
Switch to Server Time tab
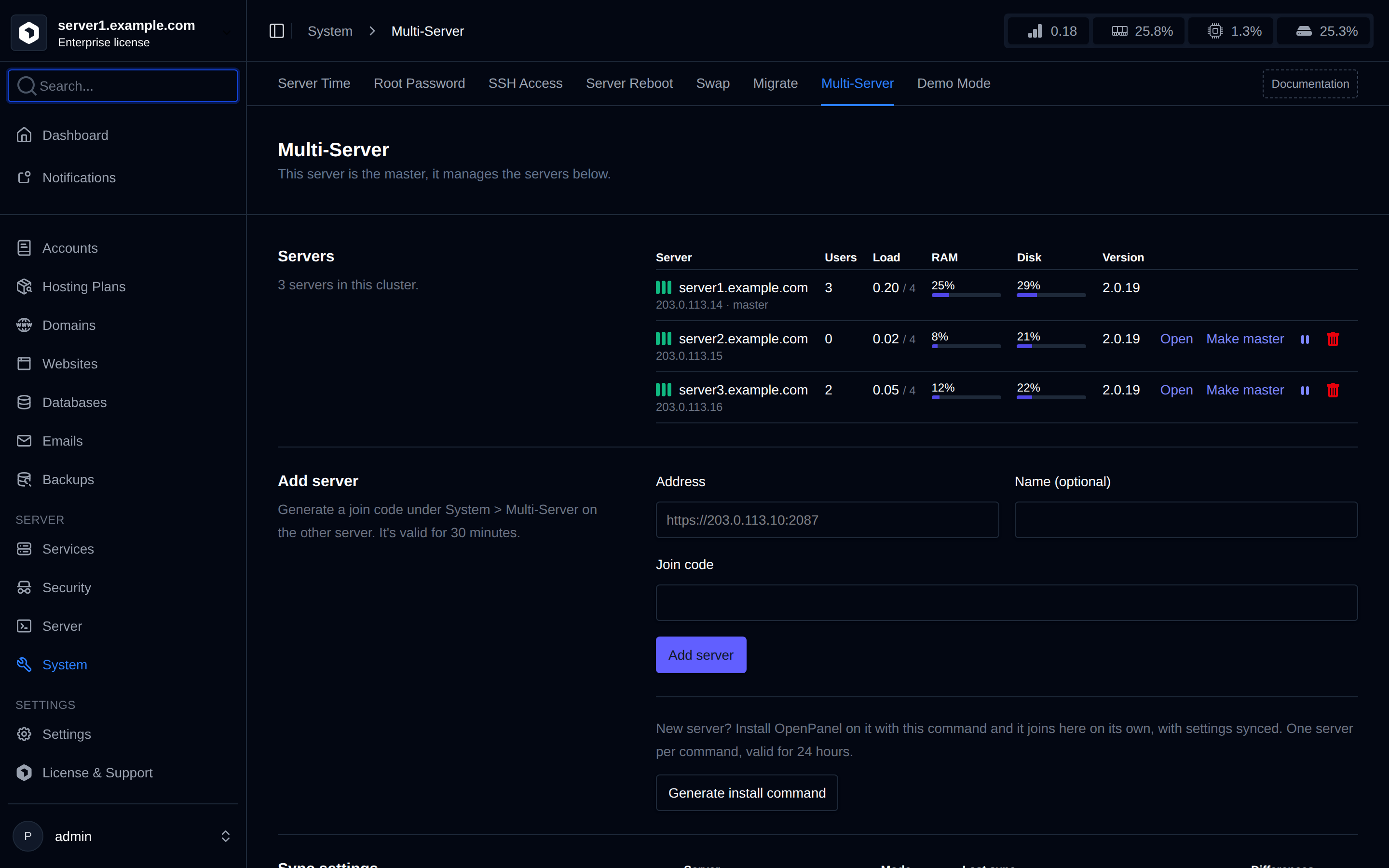[x=314, y=83]
